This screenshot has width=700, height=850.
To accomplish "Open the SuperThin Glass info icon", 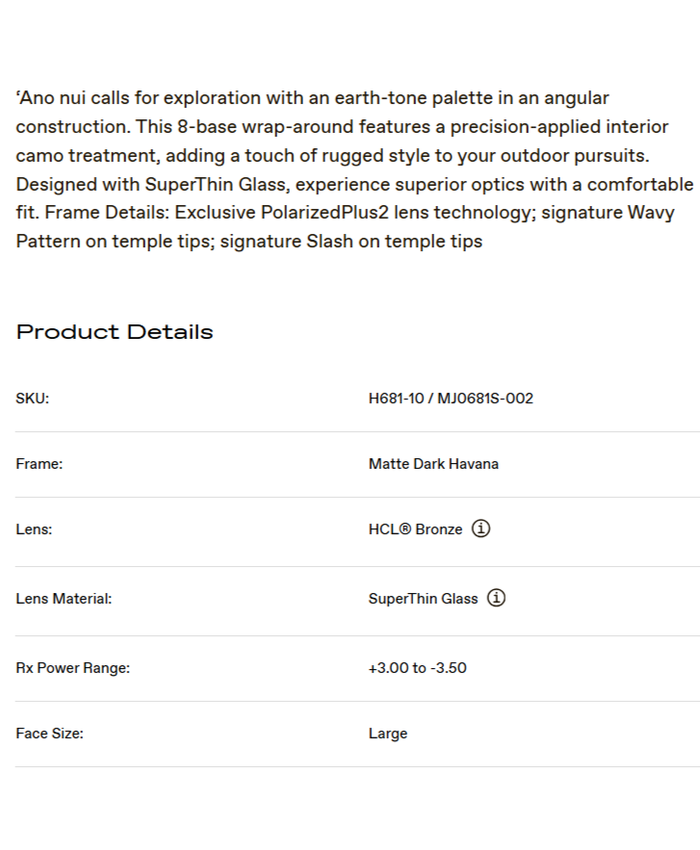I will tap(496, 598).
